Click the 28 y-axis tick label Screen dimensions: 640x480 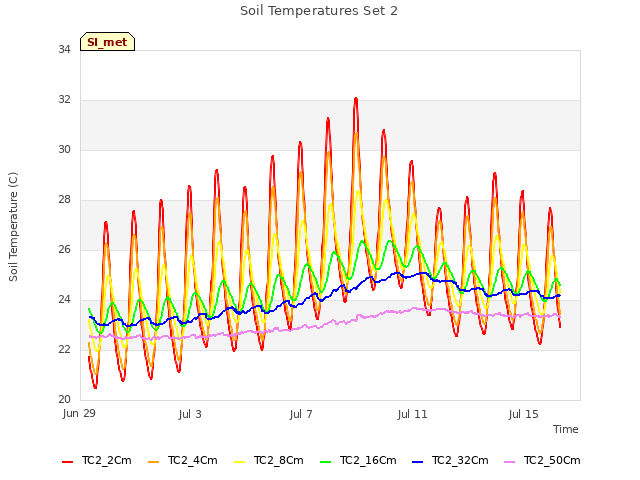(64, 200)
